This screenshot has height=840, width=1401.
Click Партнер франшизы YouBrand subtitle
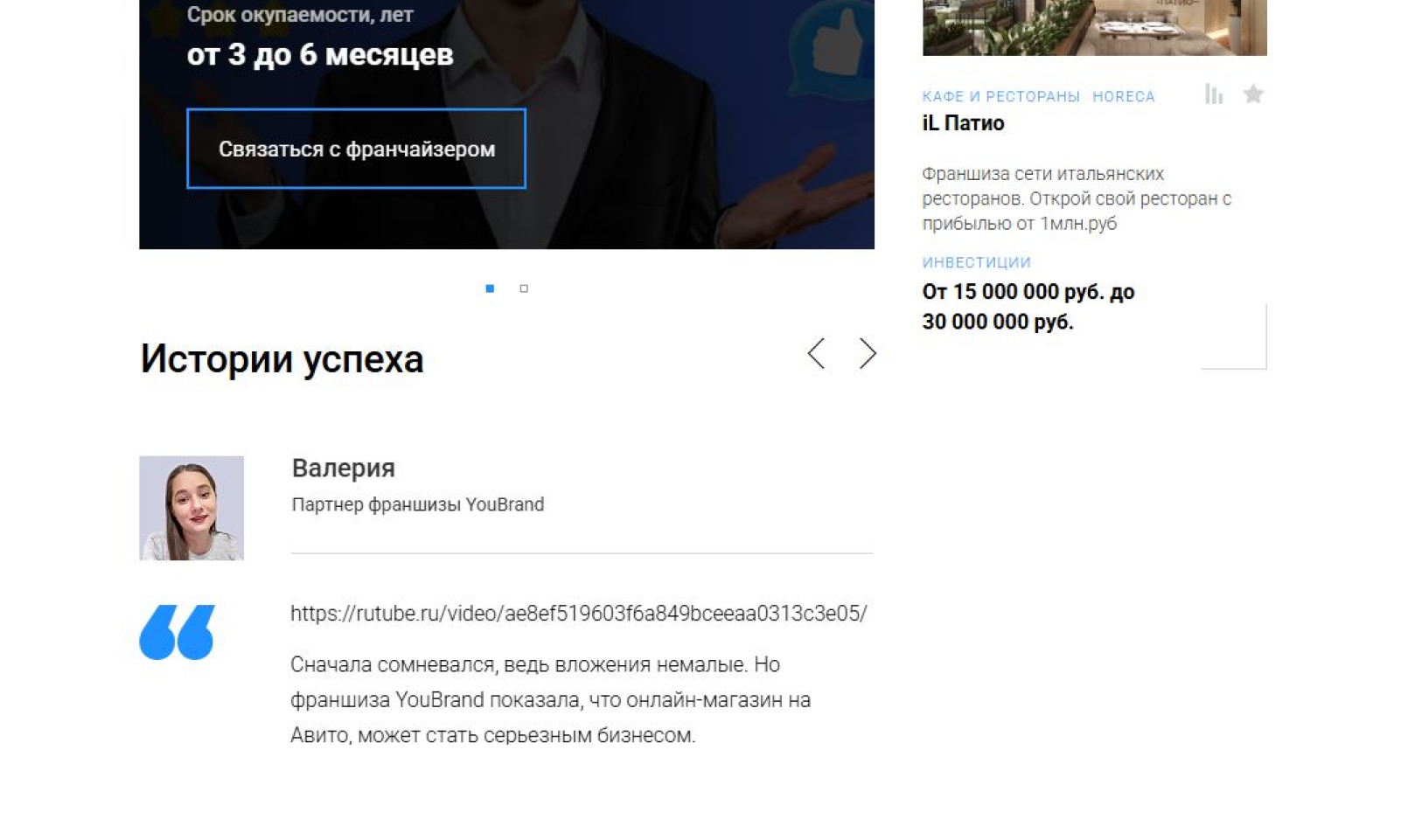(x=417, y=504)
